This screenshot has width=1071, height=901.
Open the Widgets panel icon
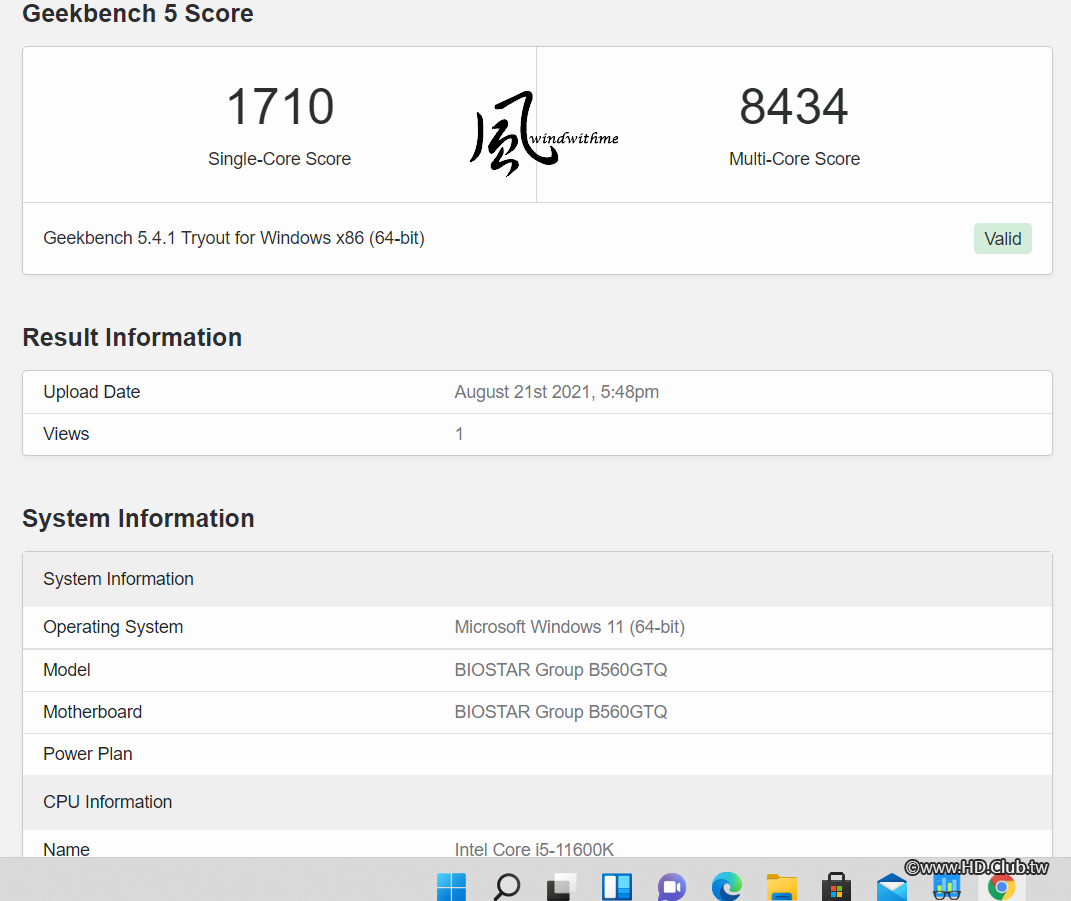[x=617, y=887]
